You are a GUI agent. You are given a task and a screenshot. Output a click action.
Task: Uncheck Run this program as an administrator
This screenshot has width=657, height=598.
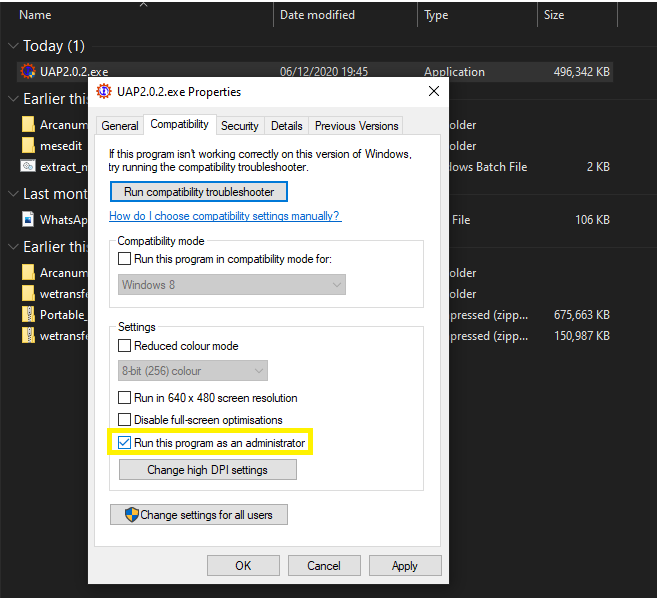pos(125,442)
